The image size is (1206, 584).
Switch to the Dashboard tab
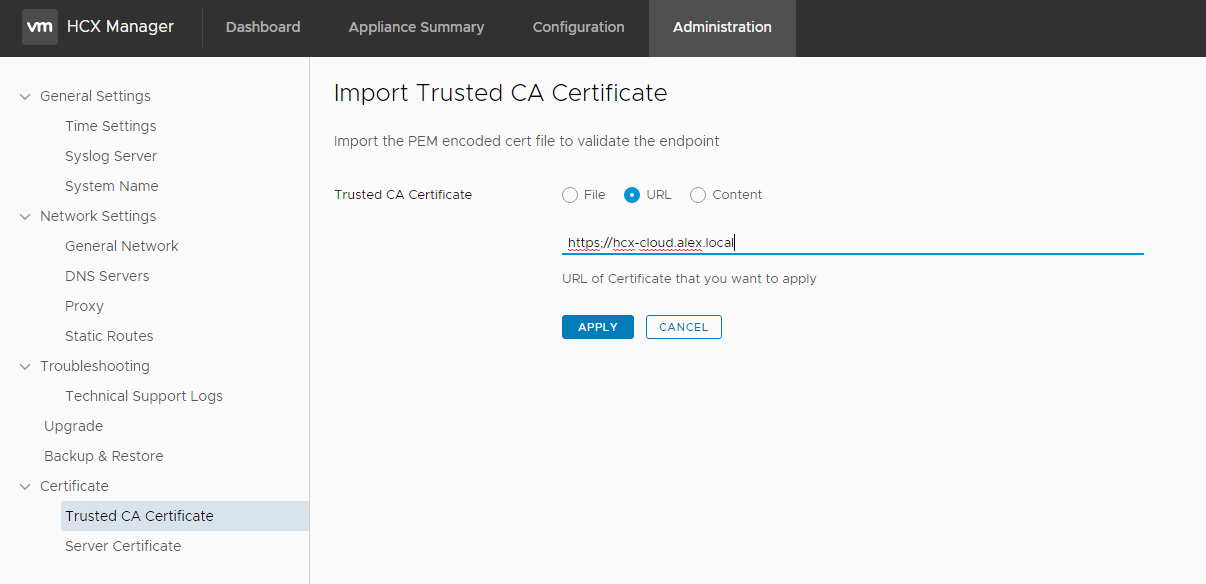(x=263, y=27)
